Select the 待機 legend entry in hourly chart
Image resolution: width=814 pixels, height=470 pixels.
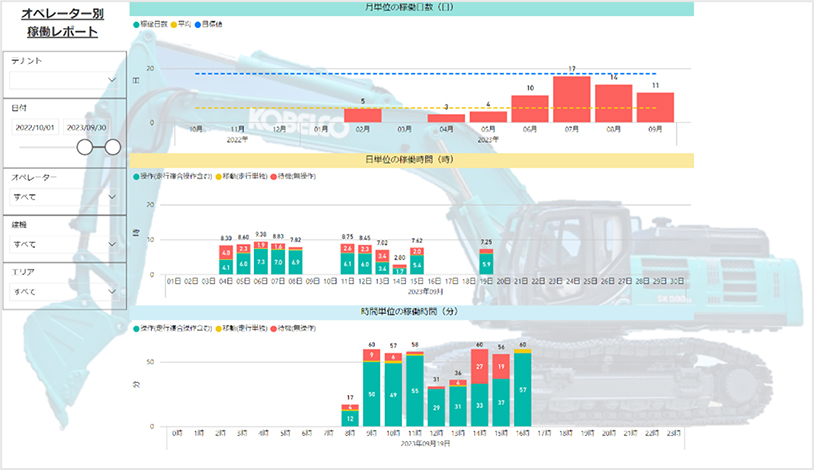point(293,328)
